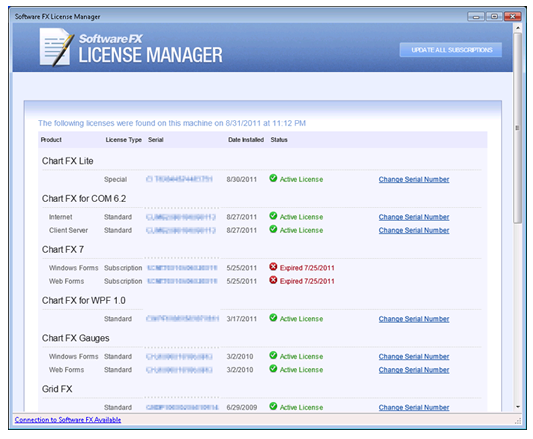
Task: Click green check icon for Chart FX for WPF 1.0
Action: click(x=273, y=318)
